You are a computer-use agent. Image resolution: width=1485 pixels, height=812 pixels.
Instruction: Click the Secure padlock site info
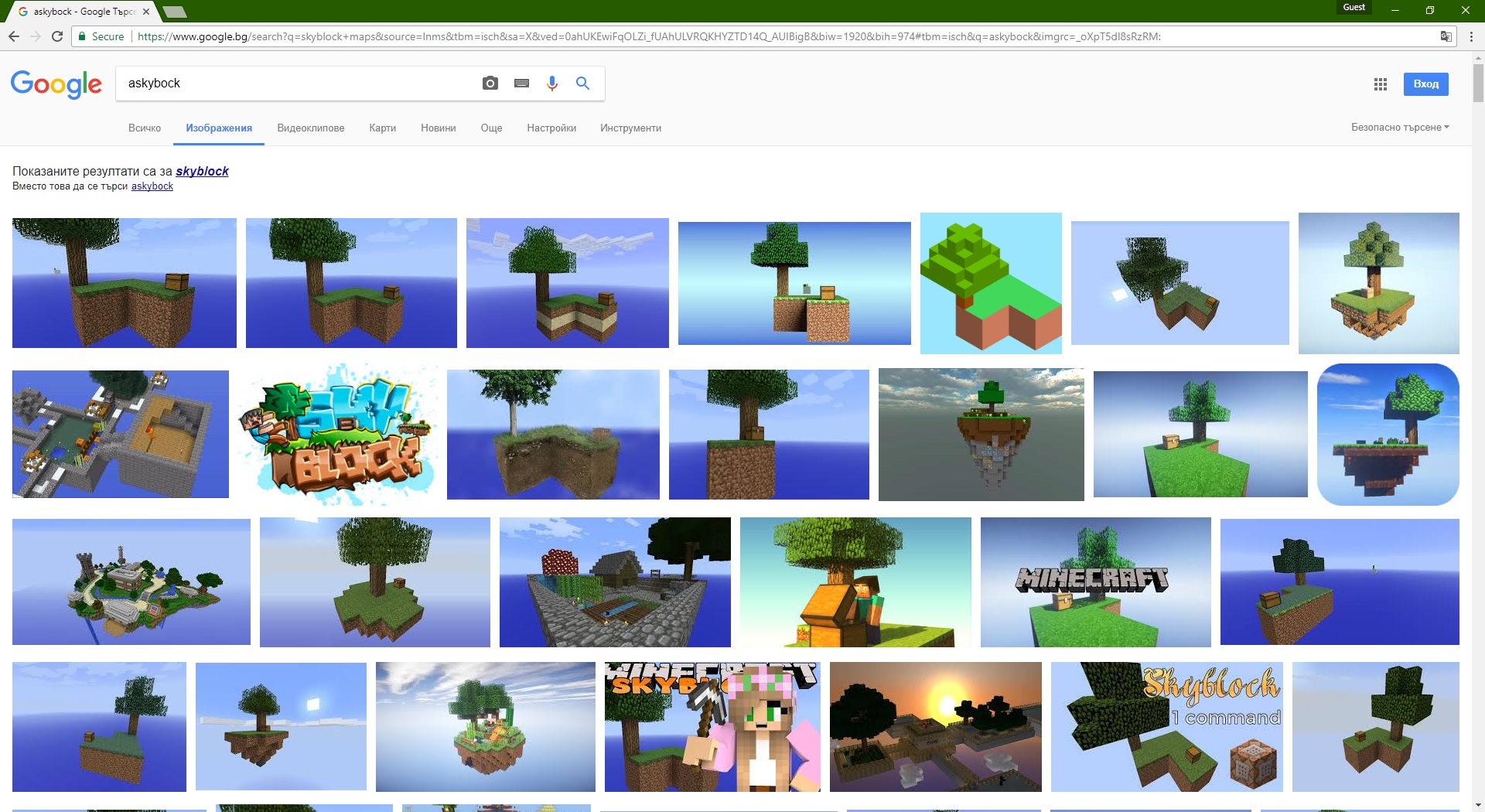(101, 36)
